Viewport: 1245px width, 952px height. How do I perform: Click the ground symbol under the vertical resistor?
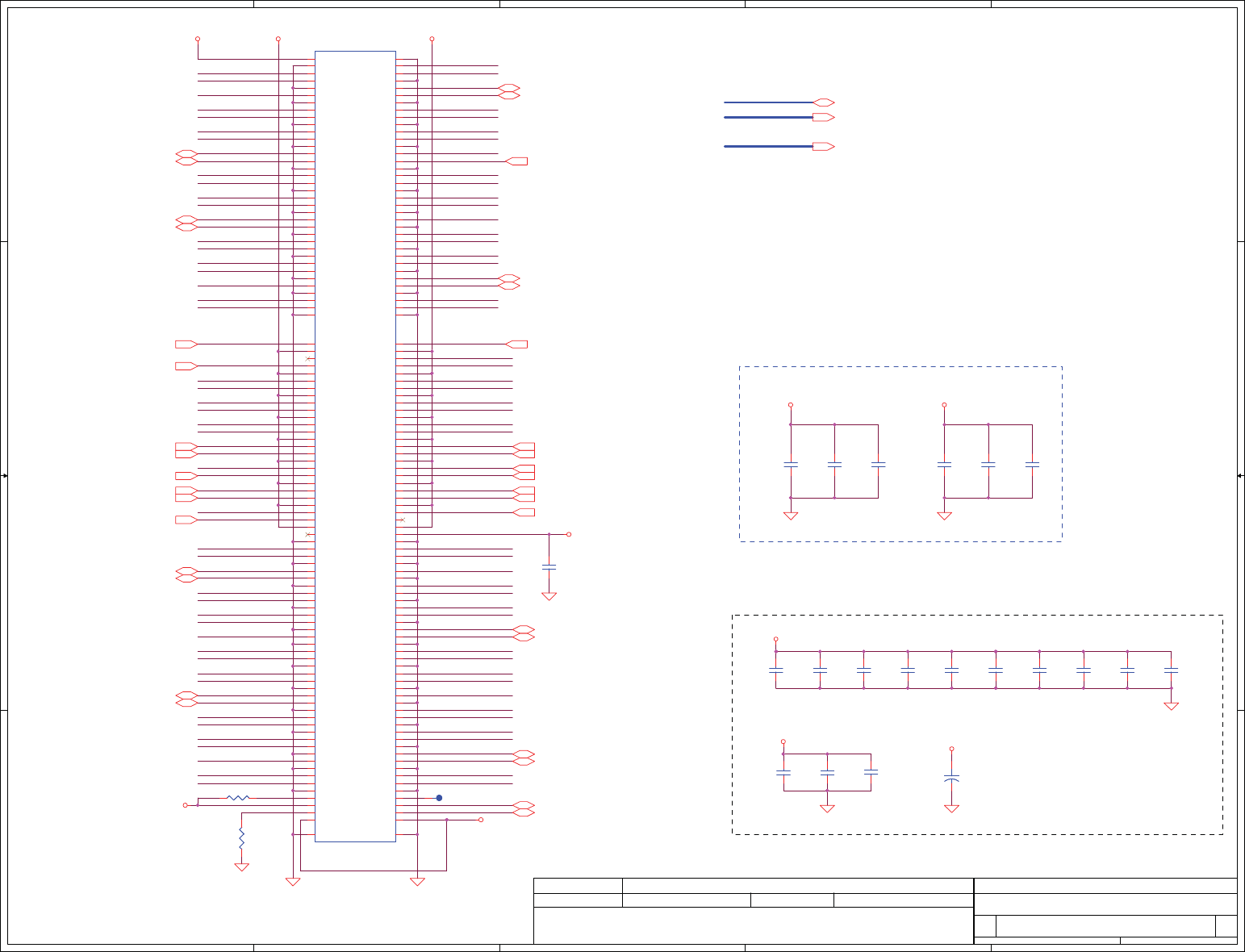click(241, 866)
